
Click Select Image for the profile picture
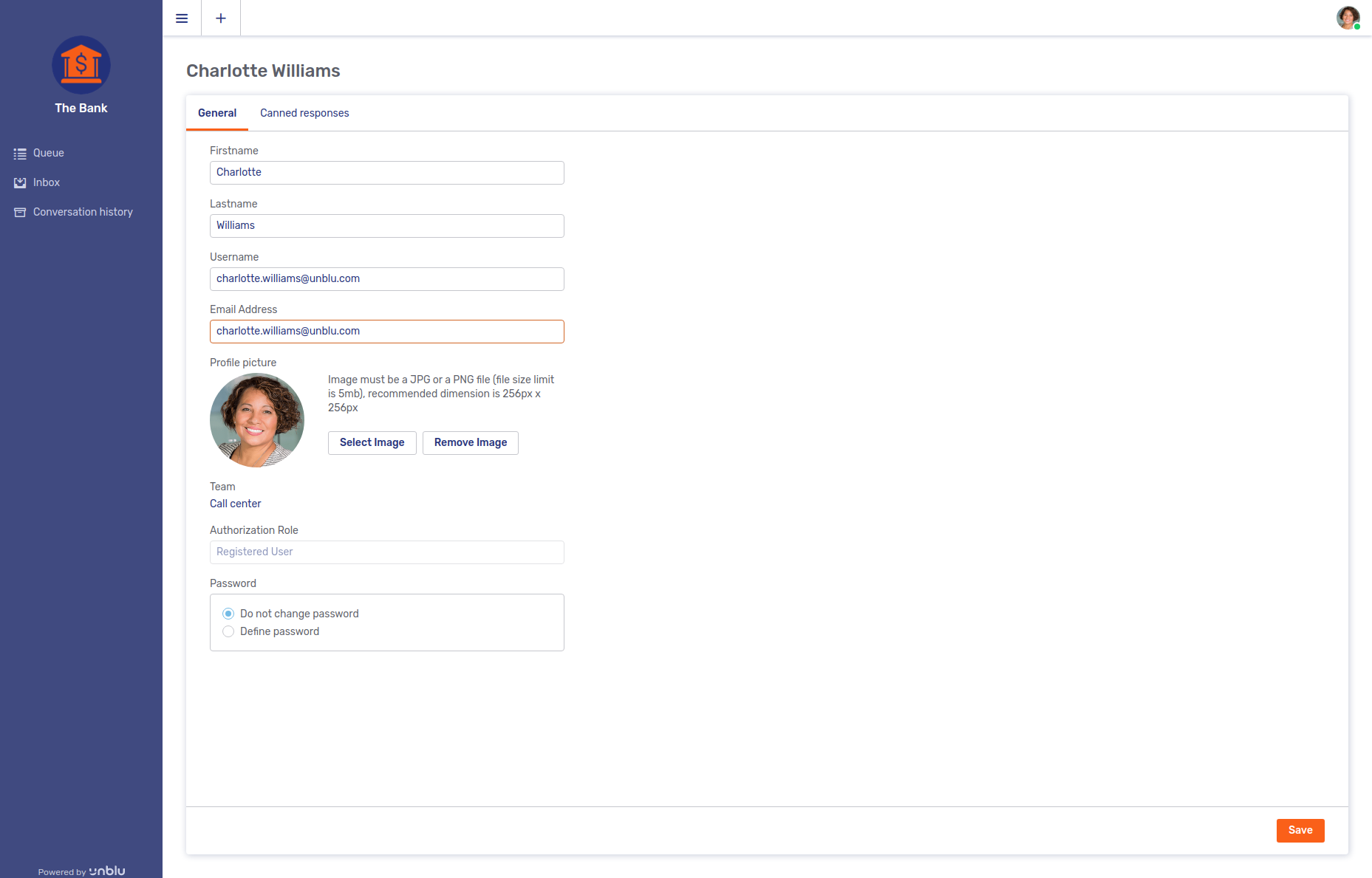(372, 442)
